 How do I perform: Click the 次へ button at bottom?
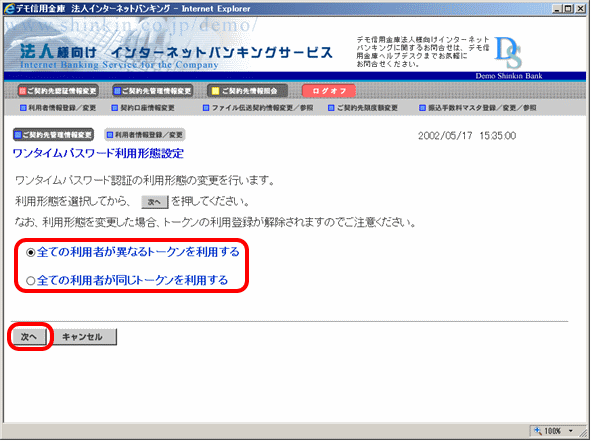pos(29,337)
